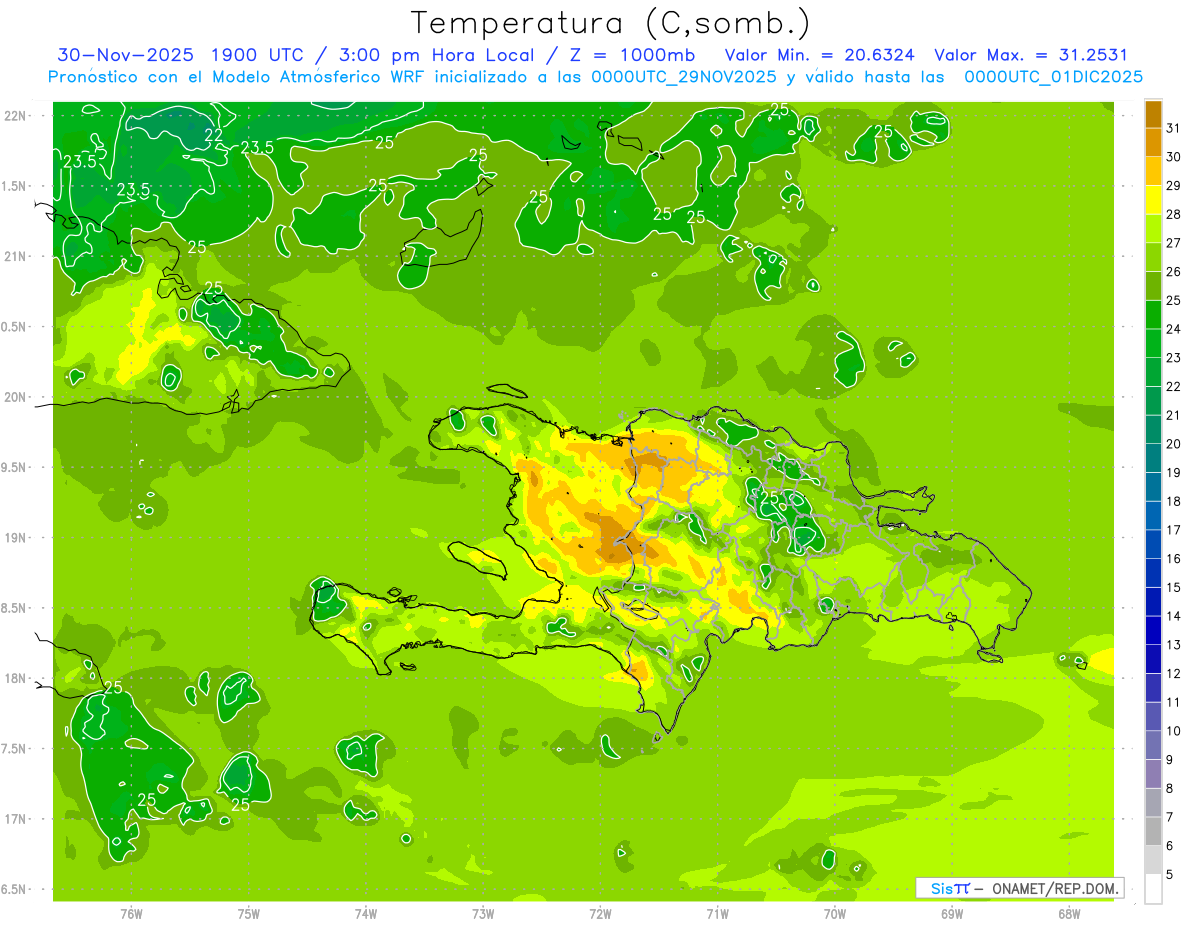Click legend value '11'

(x=1174, y=702)
